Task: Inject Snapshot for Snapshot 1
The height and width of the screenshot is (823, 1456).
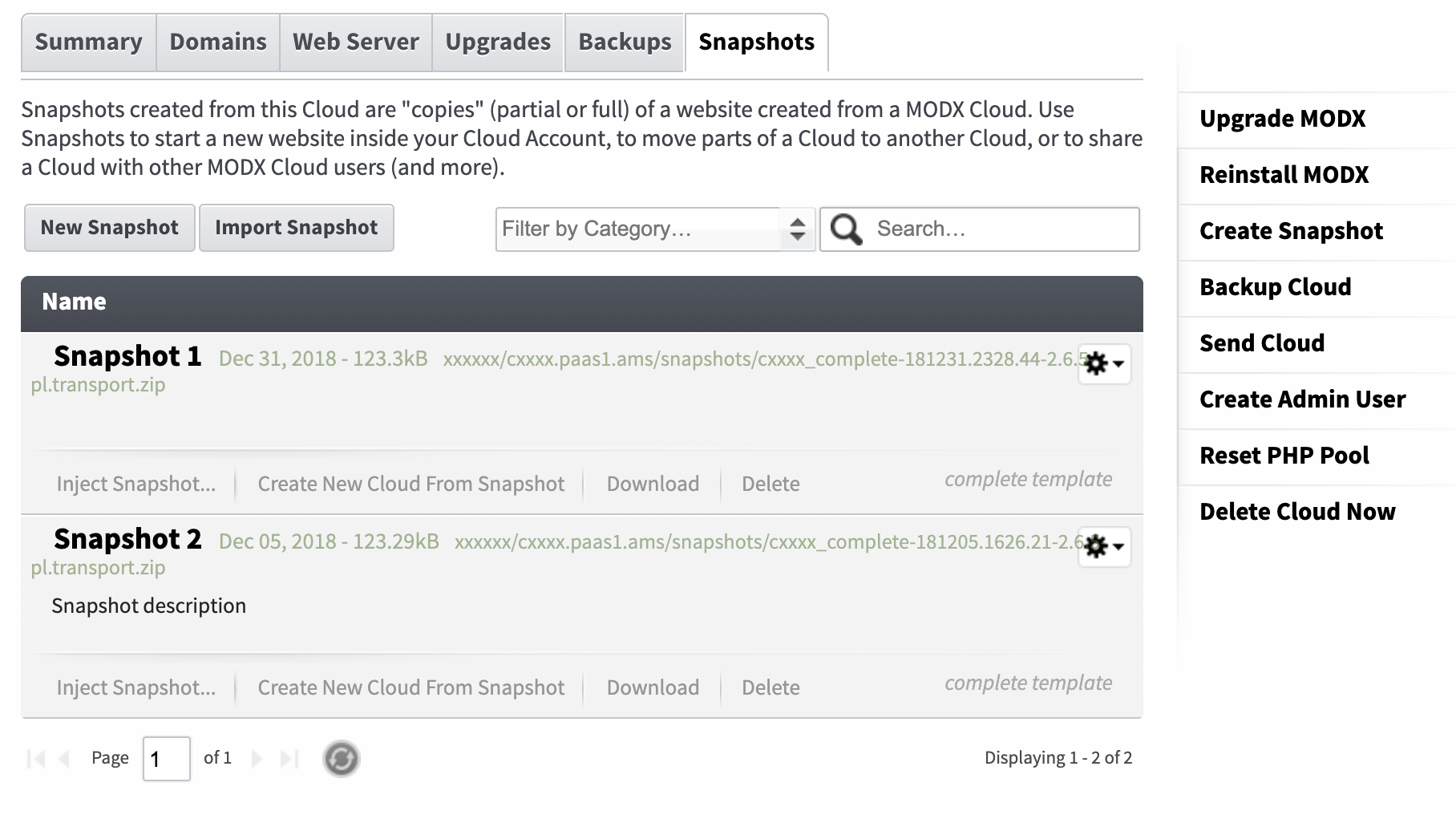Action: [136, 484]
